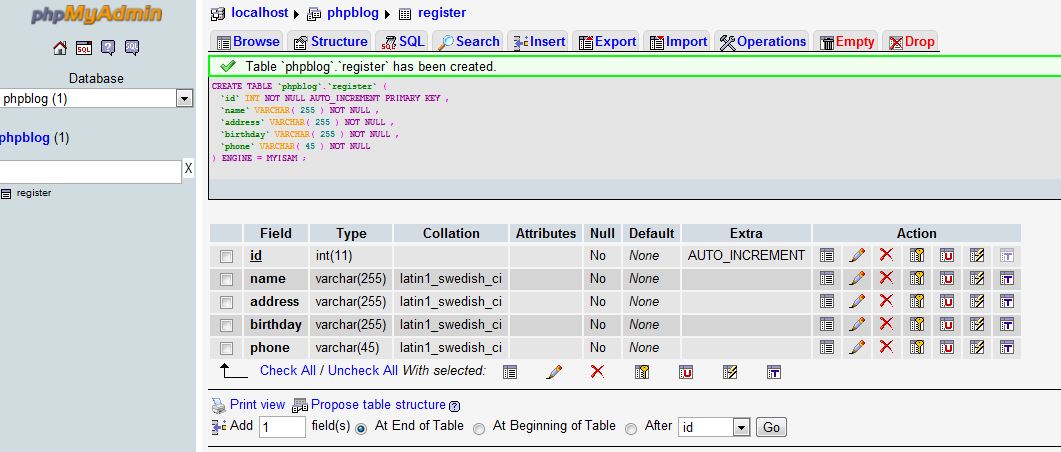This screenshot has width=1061, height=452.
Task: Edit the birthday field with pencil icon
Action: click(x=857, y=325)
